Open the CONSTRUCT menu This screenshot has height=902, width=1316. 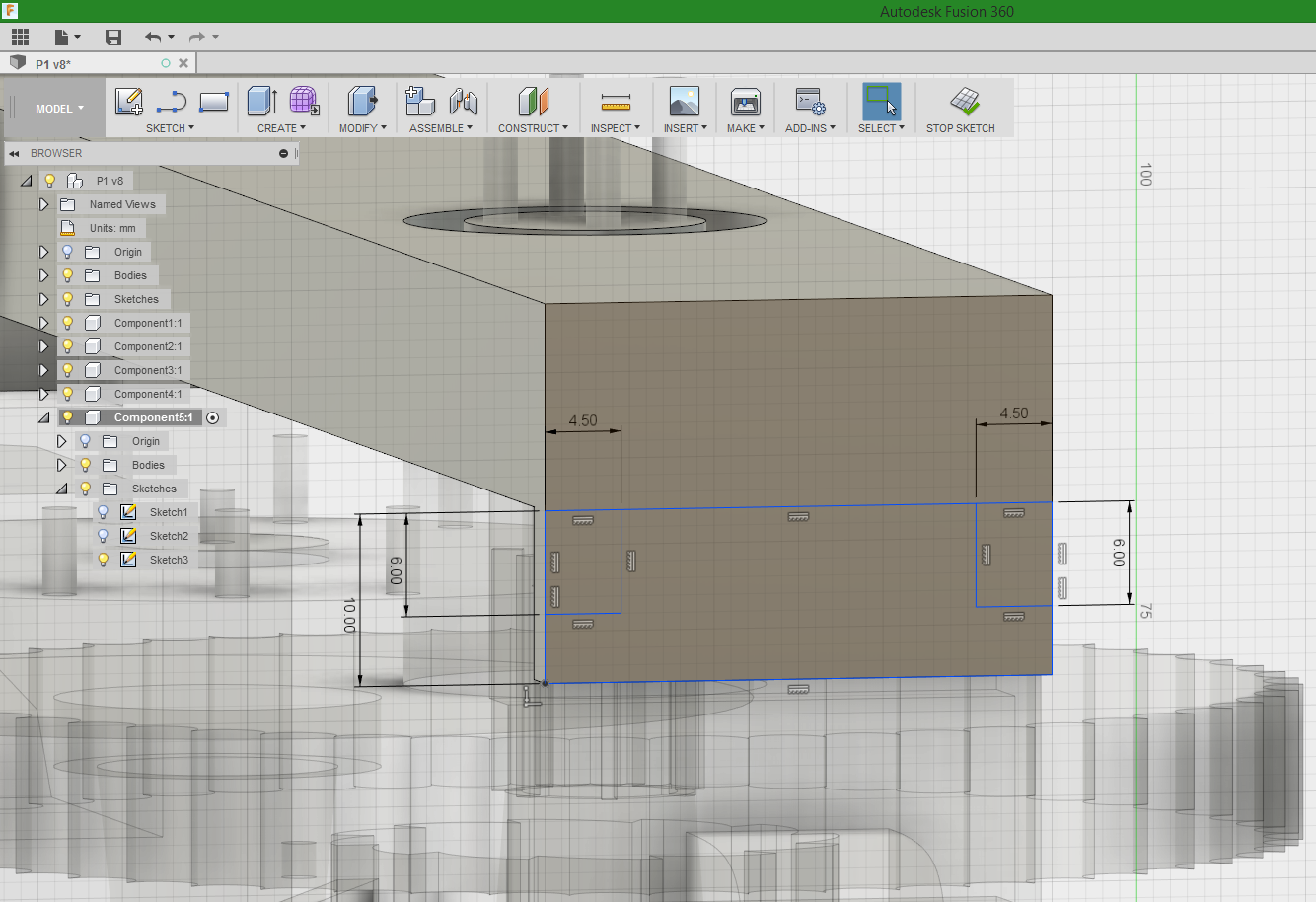(533, 128)
